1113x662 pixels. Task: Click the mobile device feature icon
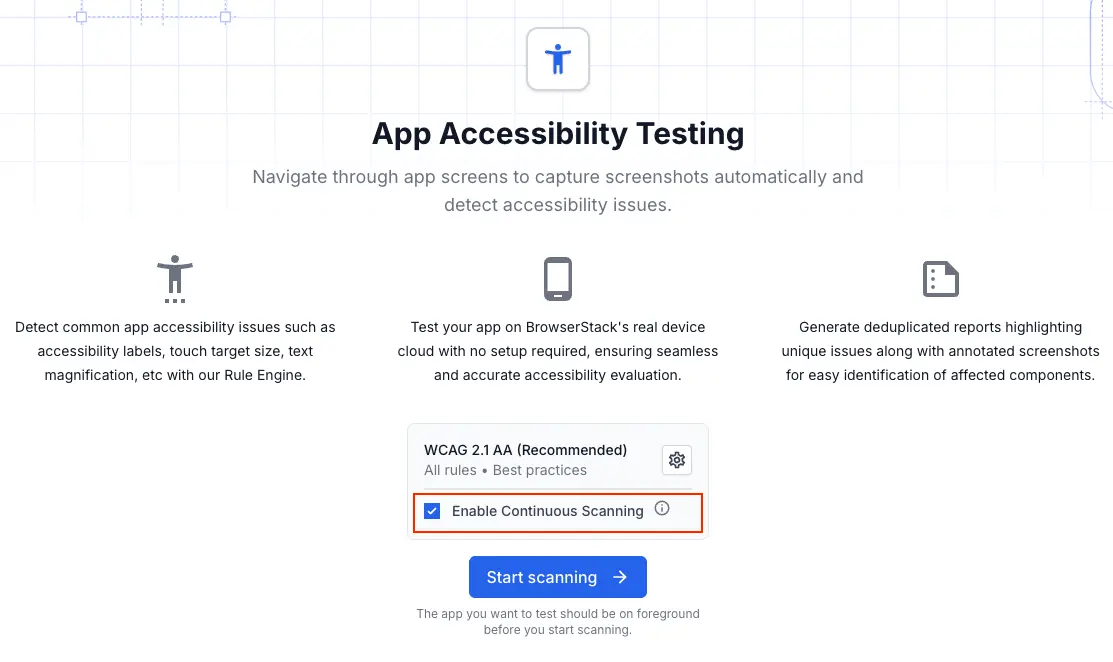(558, 279)
